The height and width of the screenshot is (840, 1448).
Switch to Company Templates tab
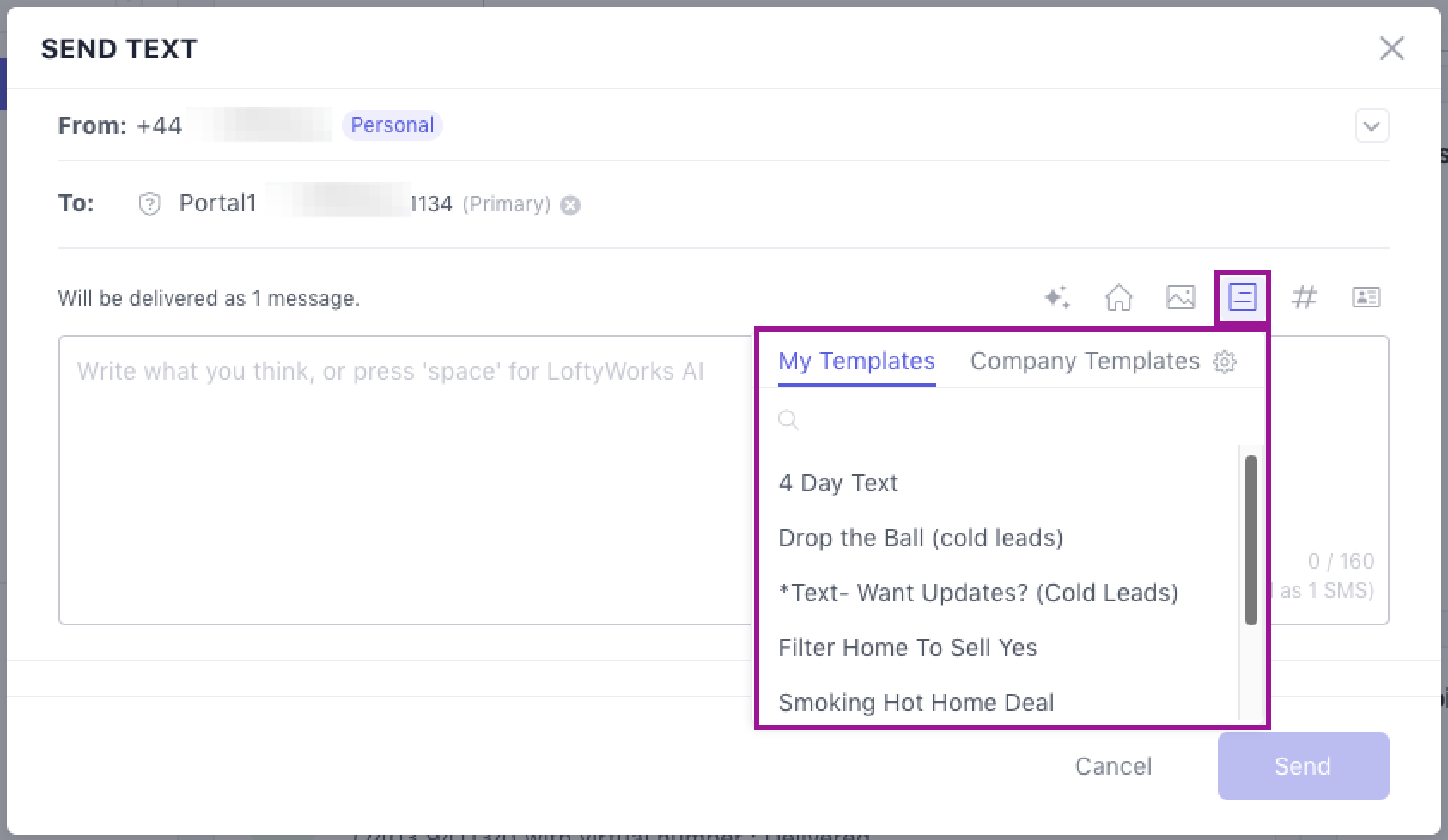tap(1085, 361)
